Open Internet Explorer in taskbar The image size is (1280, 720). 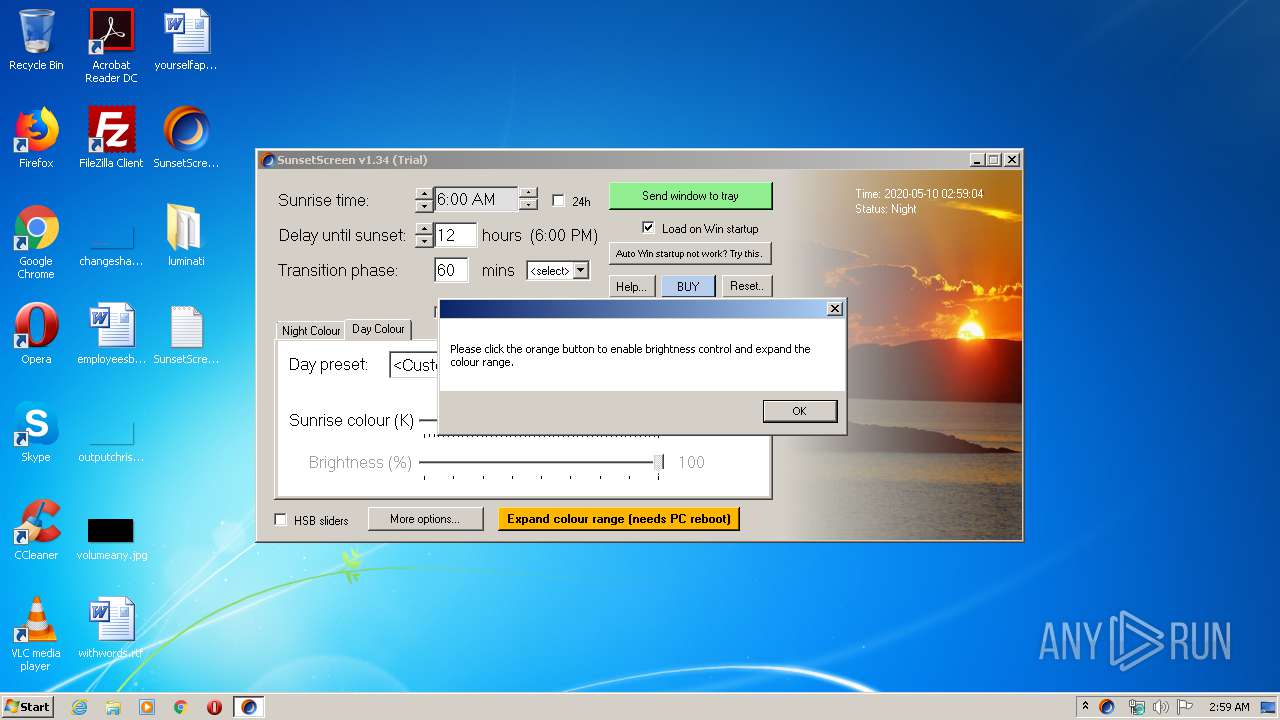pos(79,707)
